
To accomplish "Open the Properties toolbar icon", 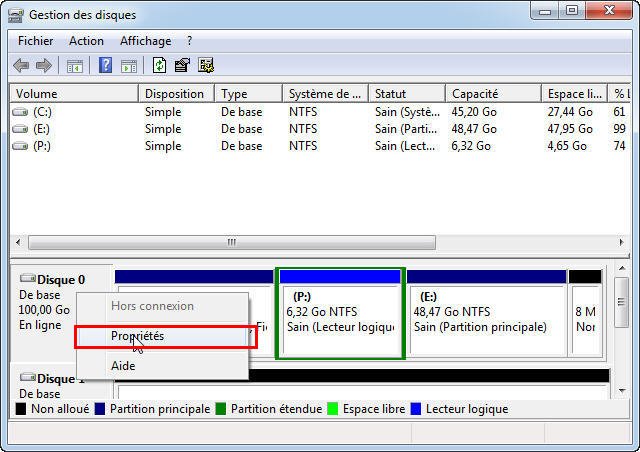I will [x=182, y=65].
